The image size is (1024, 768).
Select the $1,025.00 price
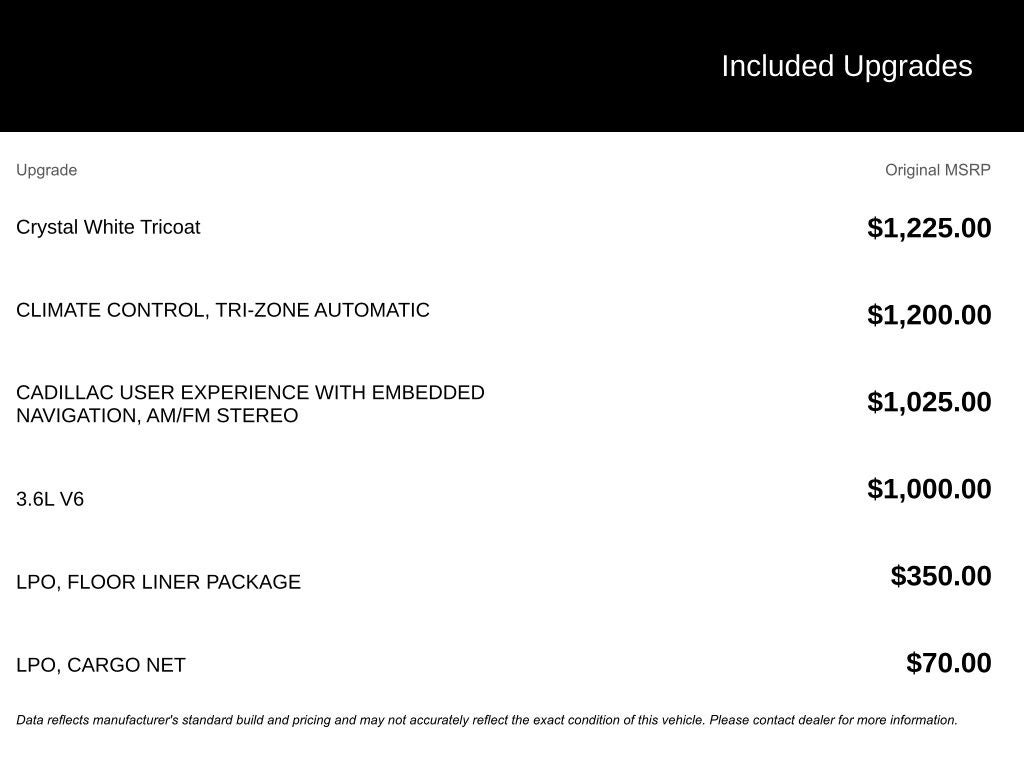tap(929, 402)
